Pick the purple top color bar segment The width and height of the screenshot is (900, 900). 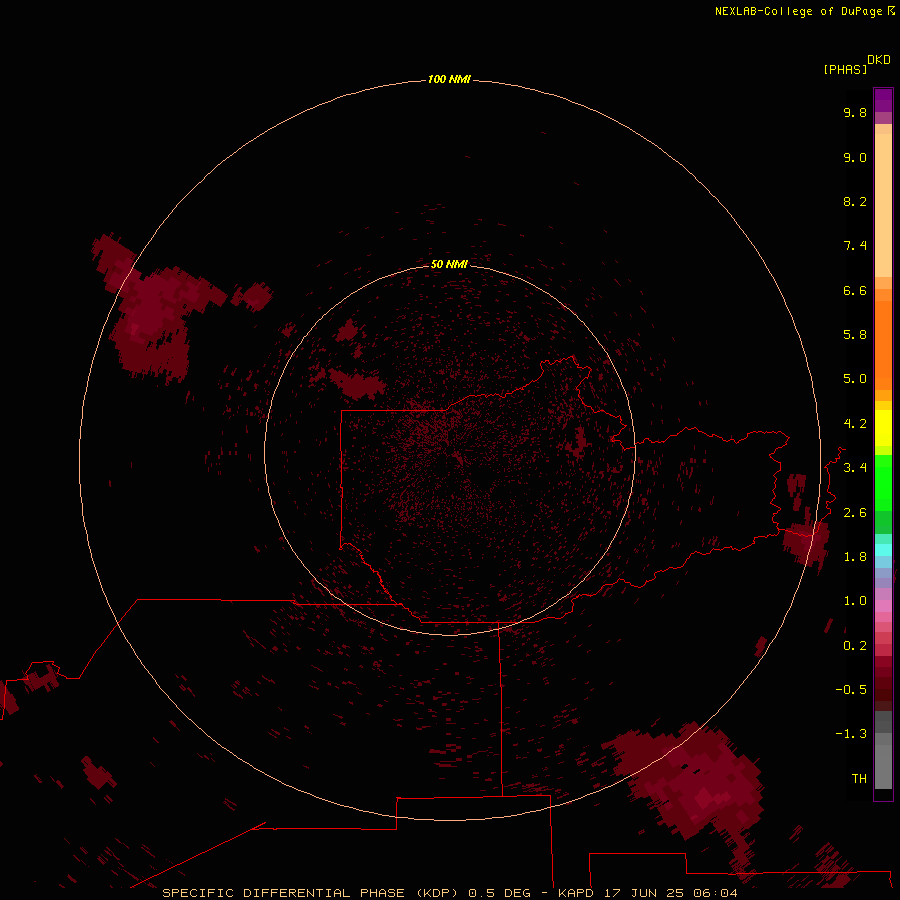[883, 100]
